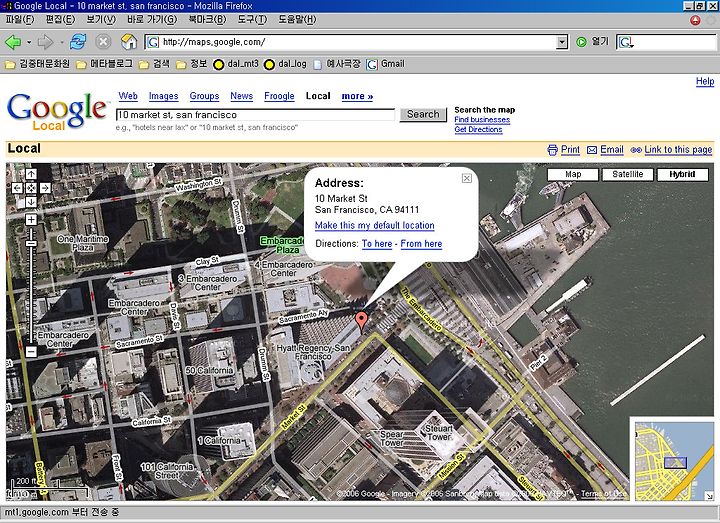Open the 김종태문화원 bookmark folder
The height and width of the screenshot is (523, 720).
click(37, 64)
